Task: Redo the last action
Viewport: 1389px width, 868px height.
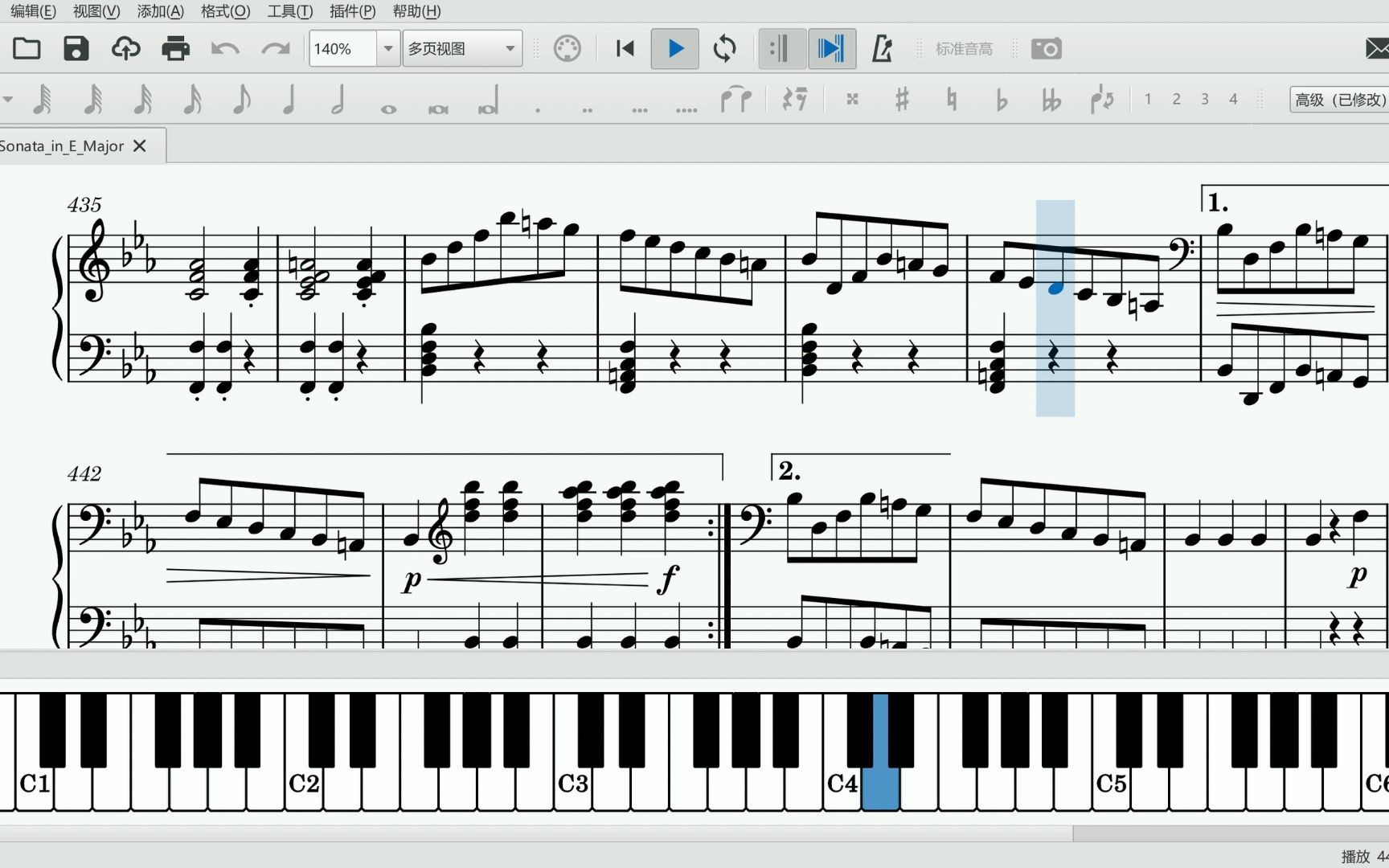Action: pyautogui.click(x=275, y=49)
